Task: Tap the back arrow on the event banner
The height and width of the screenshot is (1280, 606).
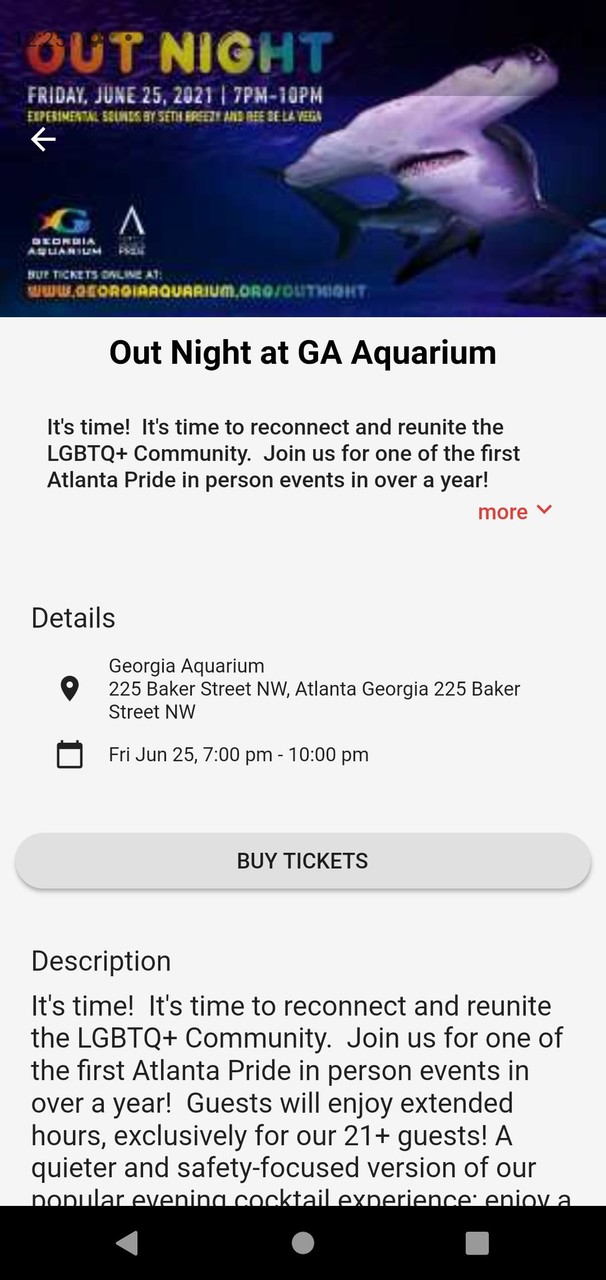Action: coord(43,140)
